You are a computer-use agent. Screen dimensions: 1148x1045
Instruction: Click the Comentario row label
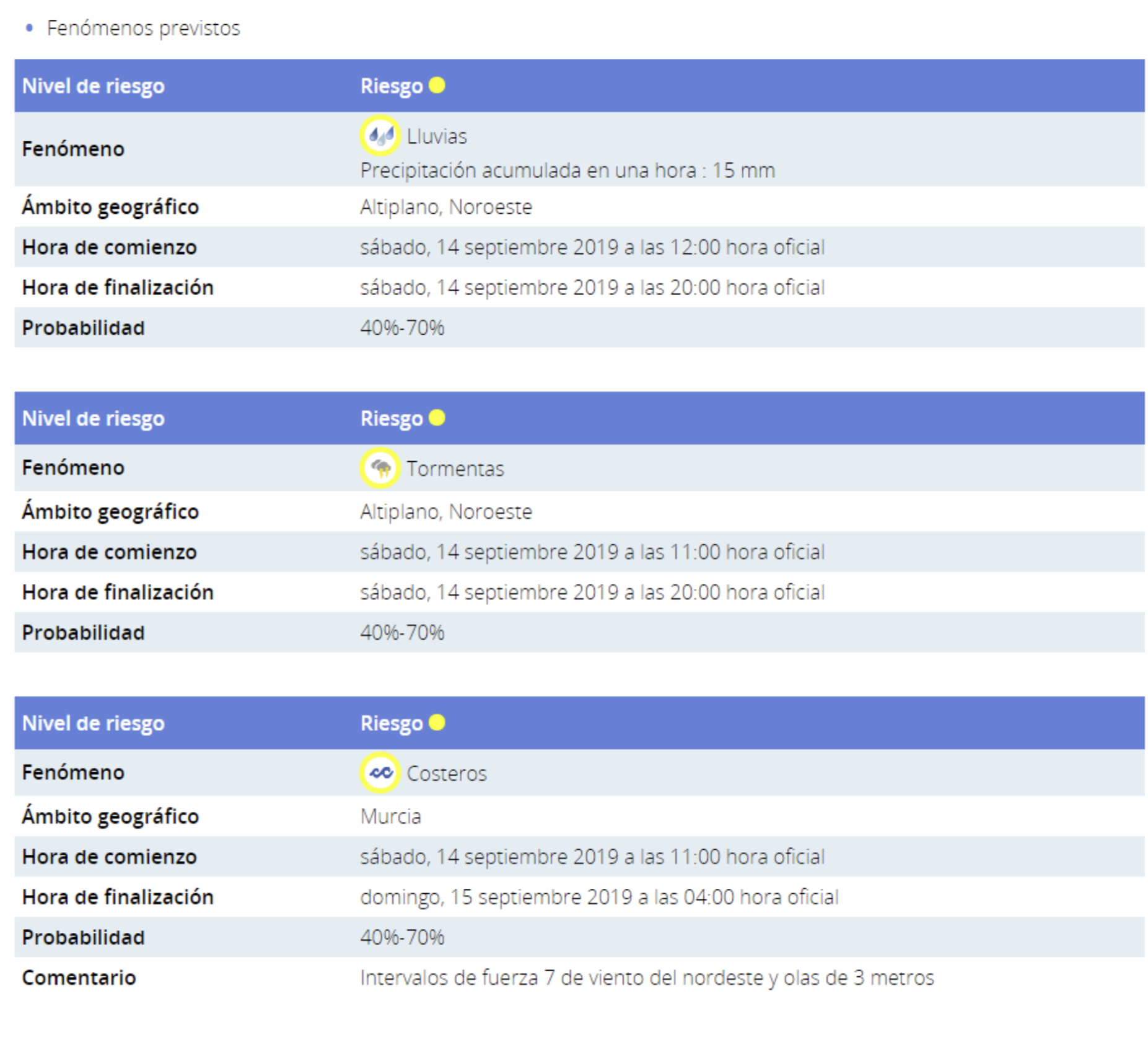[x=79, y=977]
